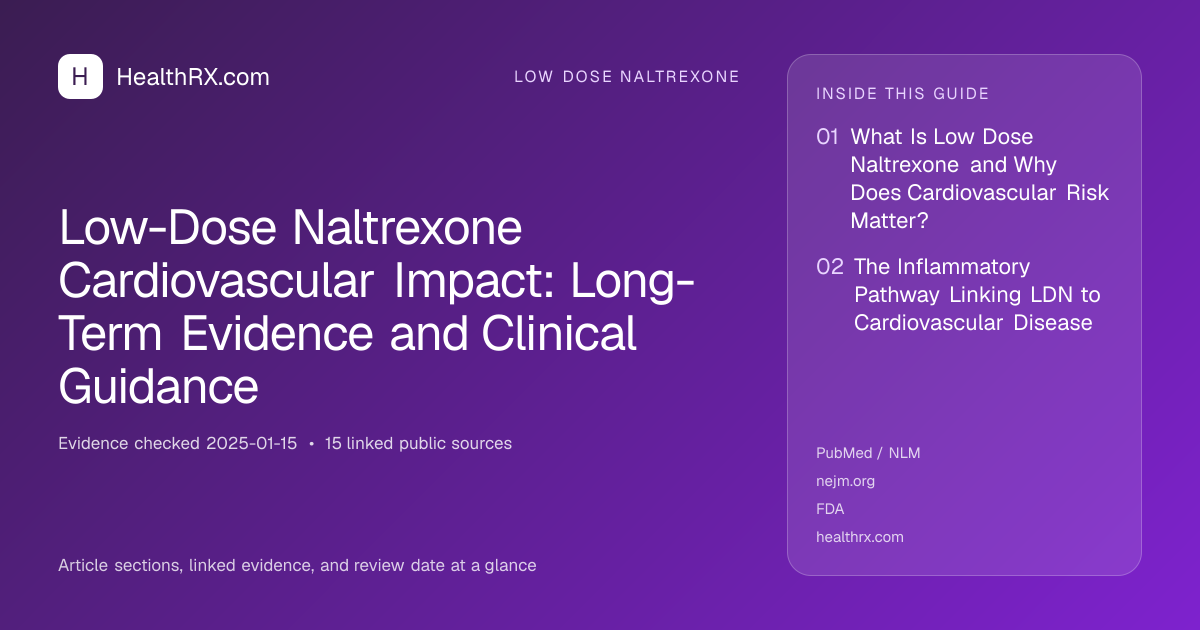
Task: Click the Low-Dose Naltrexone Cardiovascular Impact headline
Action: (378, 307)
